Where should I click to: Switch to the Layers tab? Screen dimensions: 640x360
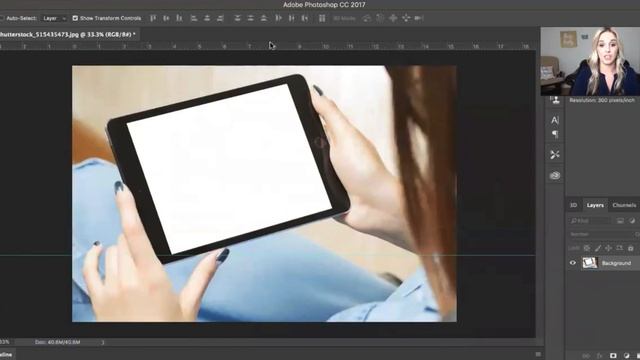595,205
